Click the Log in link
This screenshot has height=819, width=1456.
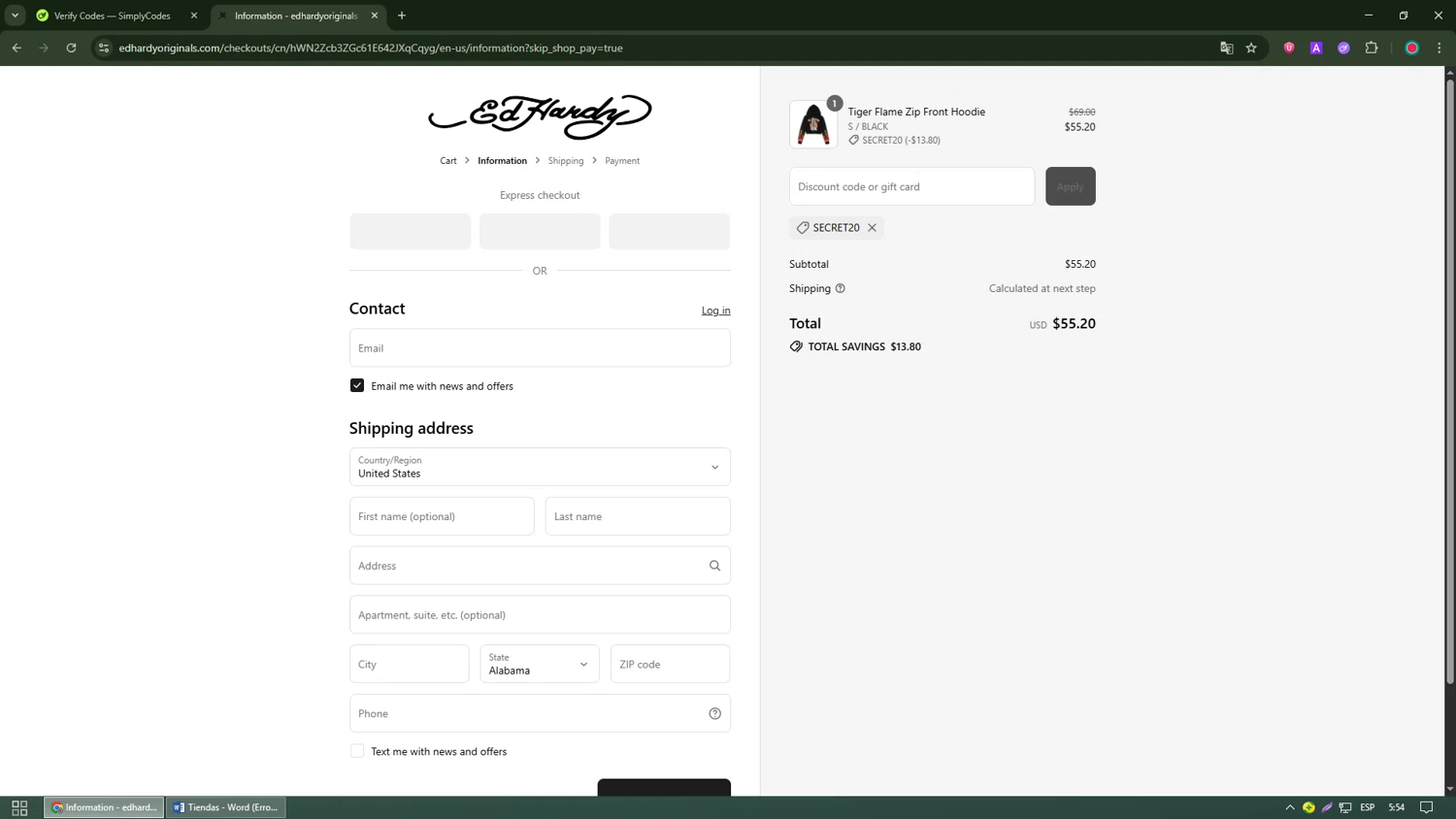(716, 311)
